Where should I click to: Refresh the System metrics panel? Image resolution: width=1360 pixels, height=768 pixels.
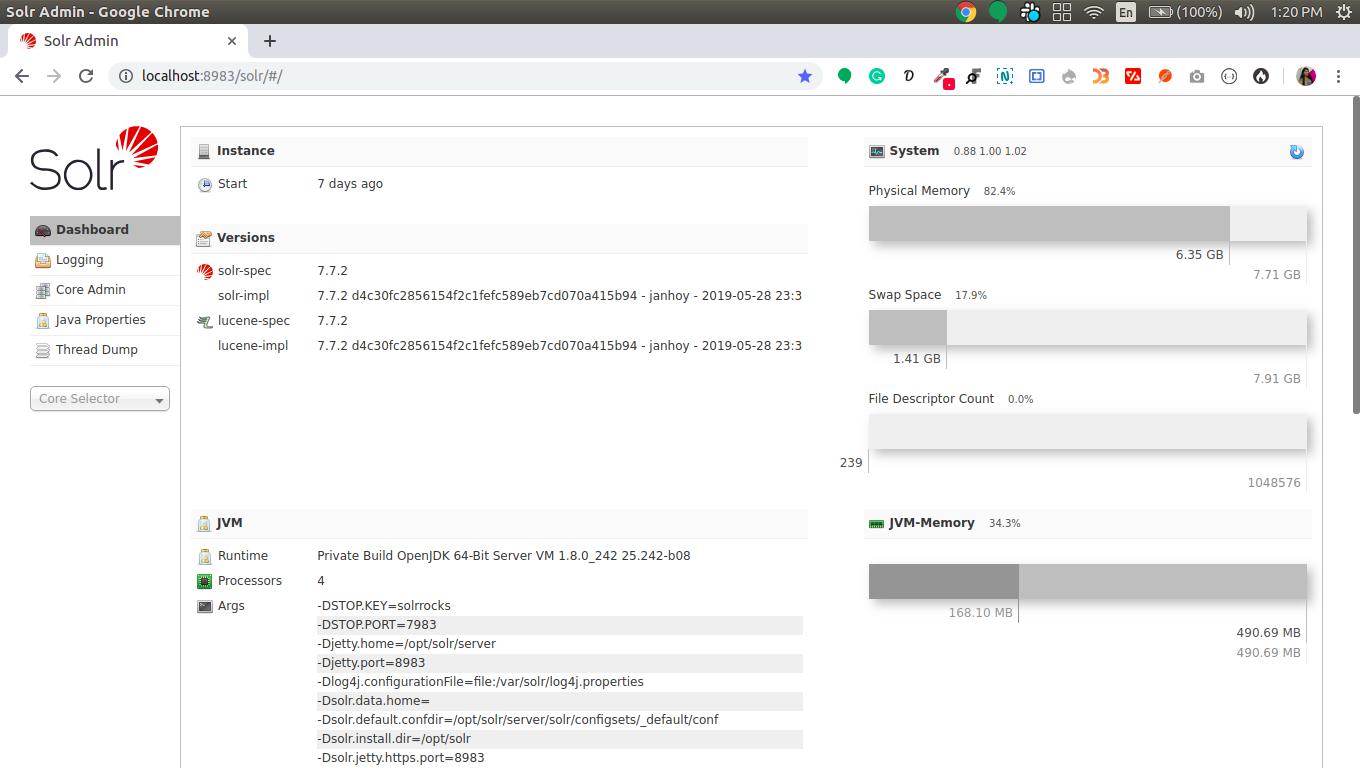click(x=1296, y=151)
